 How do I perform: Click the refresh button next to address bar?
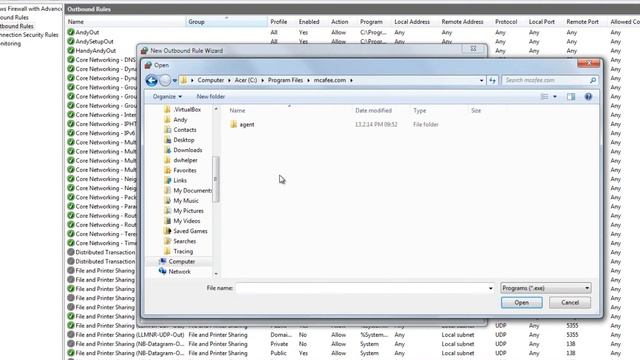pyautogui.click(x=492, y=80)
